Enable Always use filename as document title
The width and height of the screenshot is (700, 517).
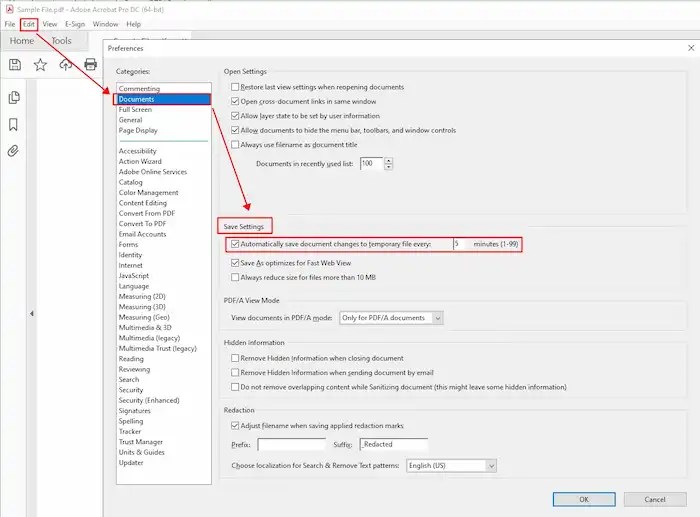[x=235, y=145]
